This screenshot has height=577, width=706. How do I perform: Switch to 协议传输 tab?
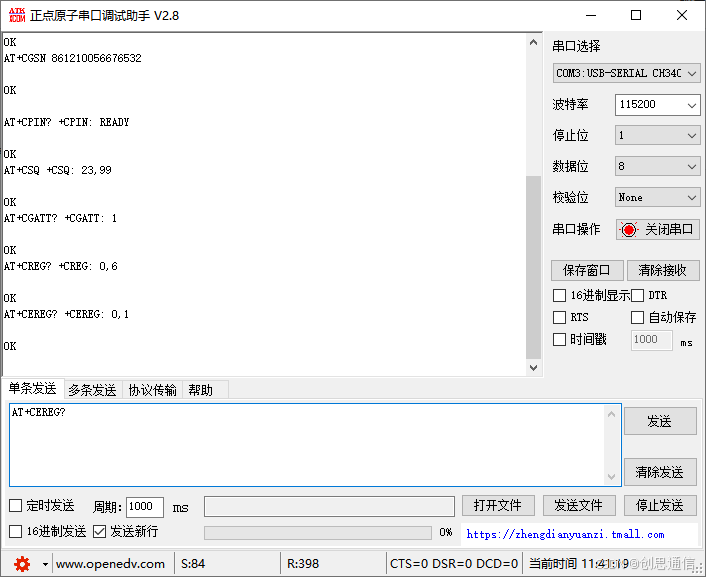pos(152,390)
